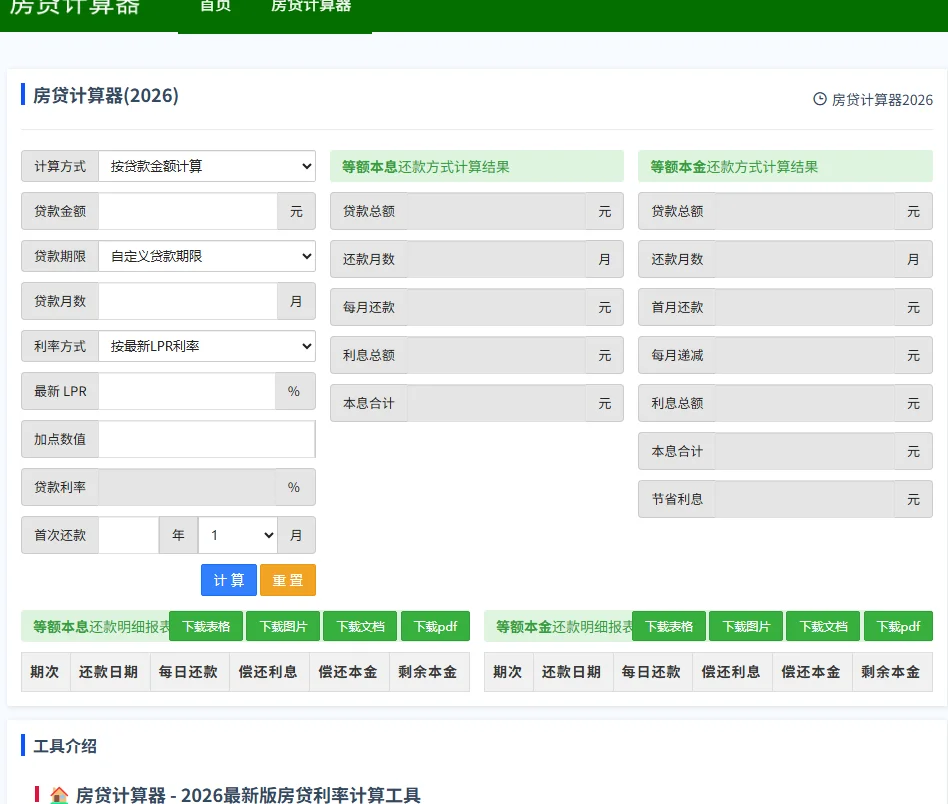Download 等额本金 schedule as pdf
Viewport: 948px width, 804px height.
pos(898,625)
